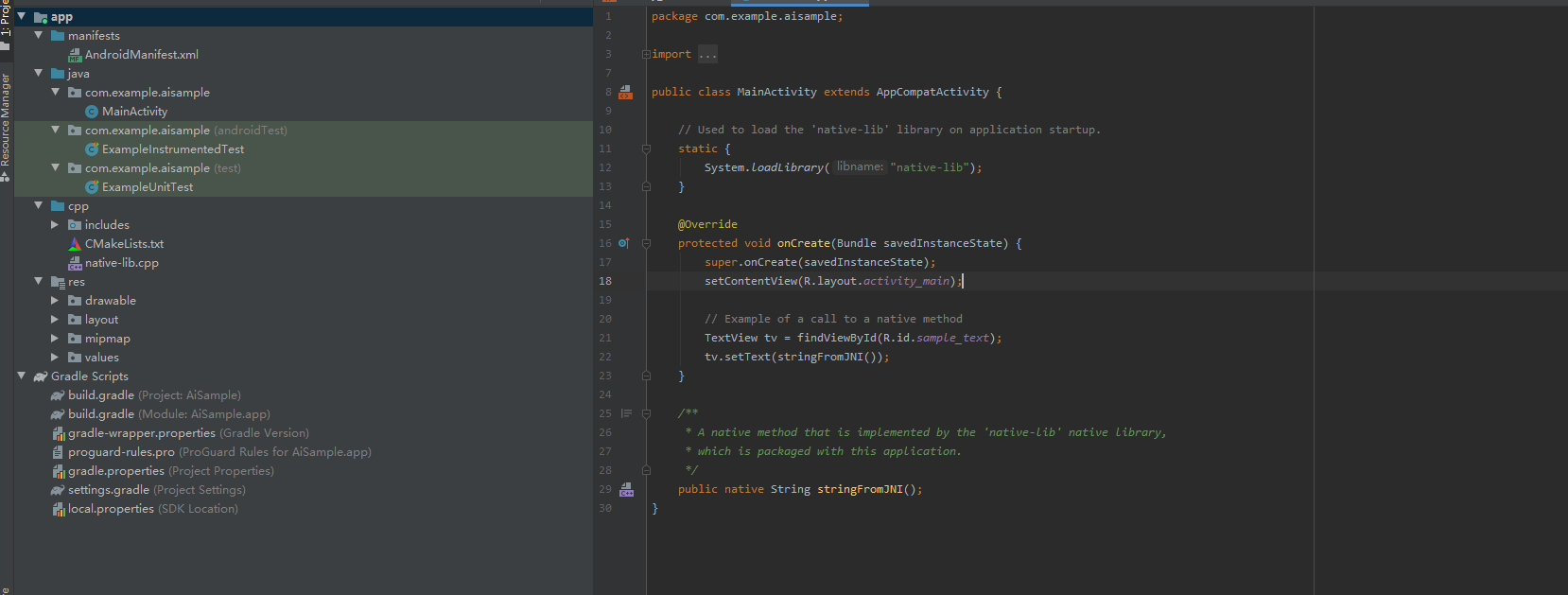Click the cpp folder icon
Screen dimensions: 1568x595
coord(58,206)
